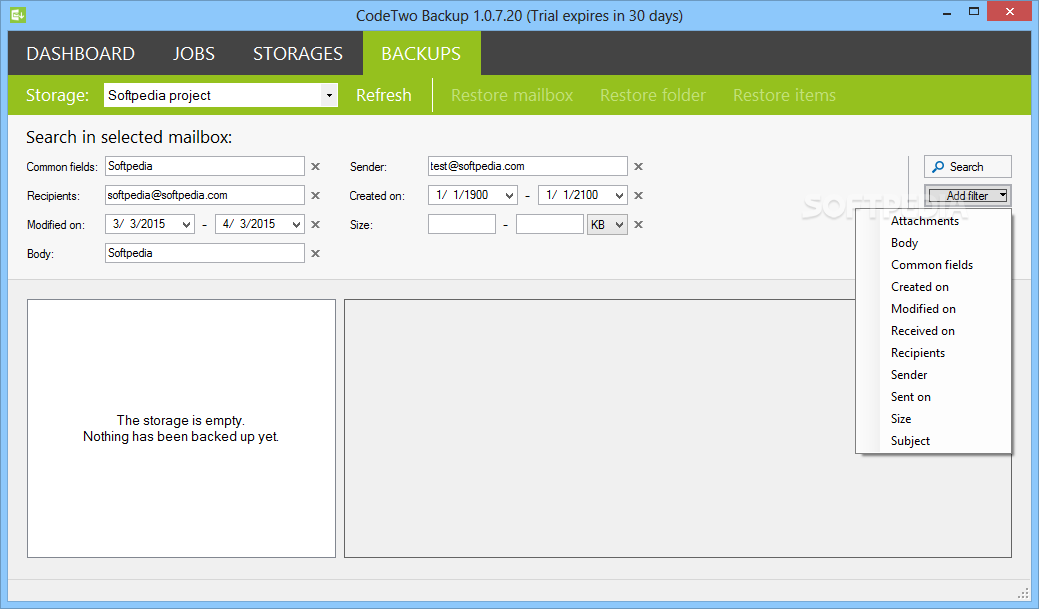The height and width of the screenshot is (609, 1039).
Task: Minimize the CodeTwo Backup window
Action: 948,12
